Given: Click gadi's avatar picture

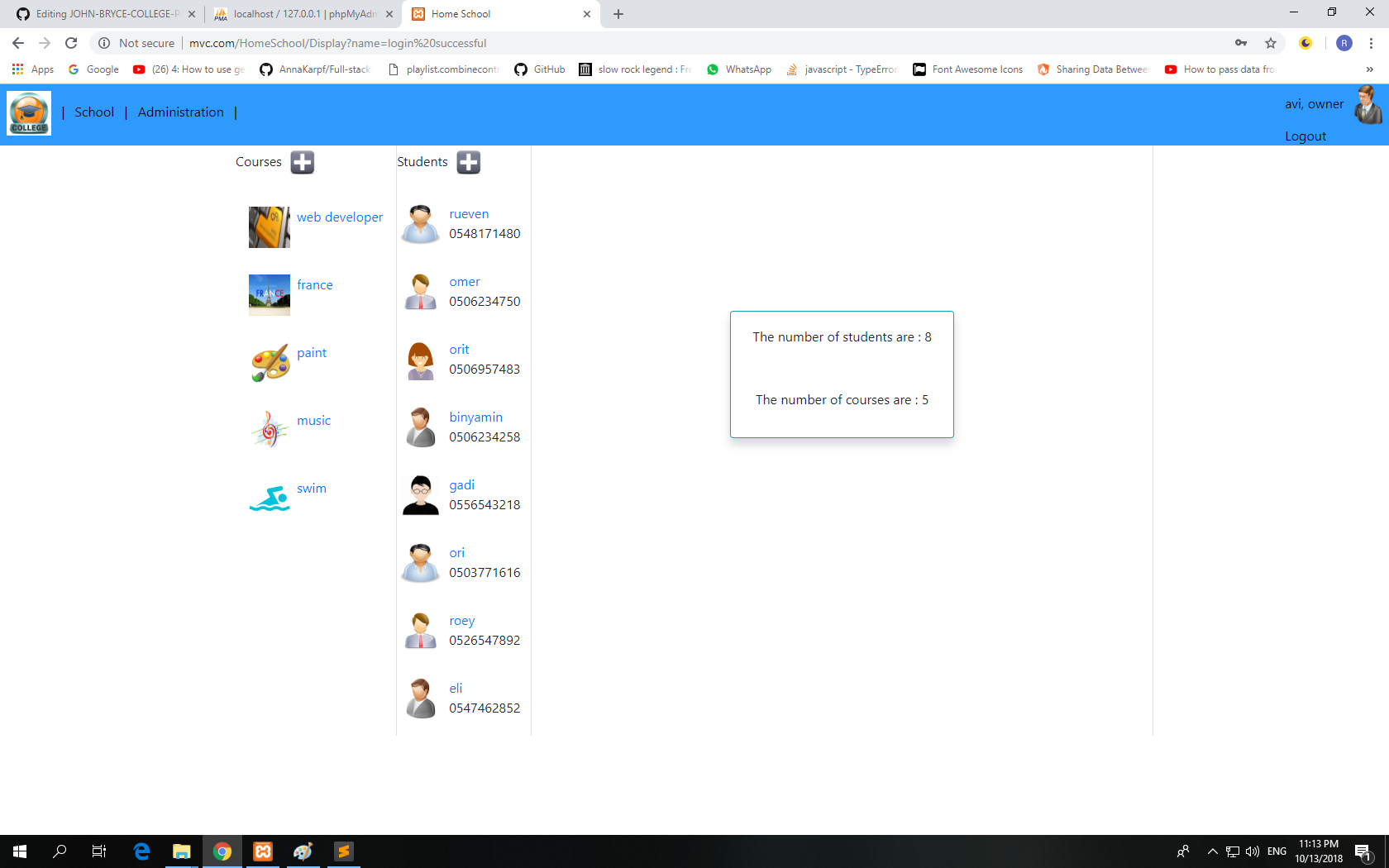Looking at the screenshot, I should 421,495.
